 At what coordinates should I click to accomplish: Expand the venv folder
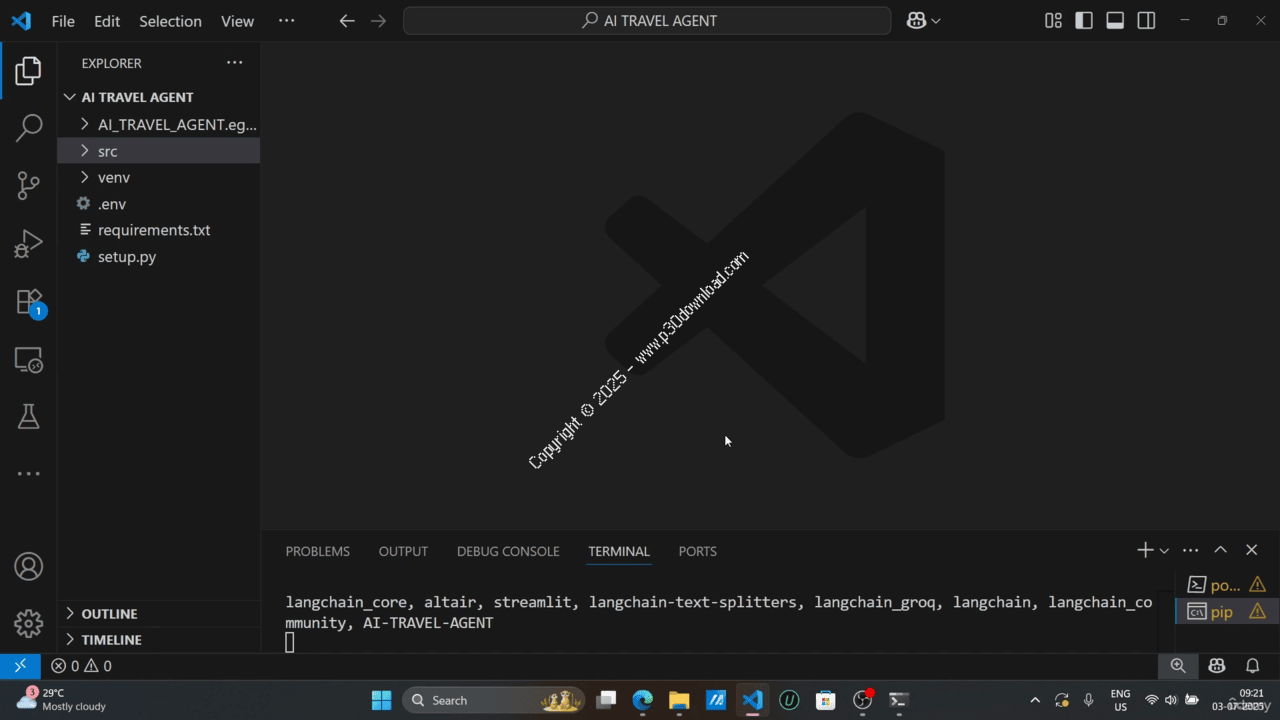(159, 177)
